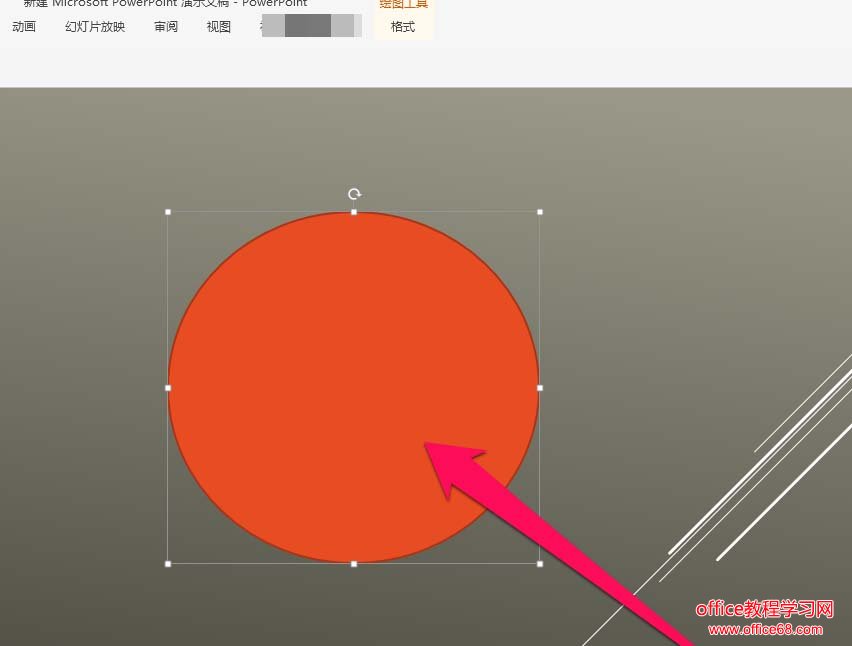852x646 pixels.
Task: Click the bottom-middle resize handle of the circle
Action: point(354,564)
